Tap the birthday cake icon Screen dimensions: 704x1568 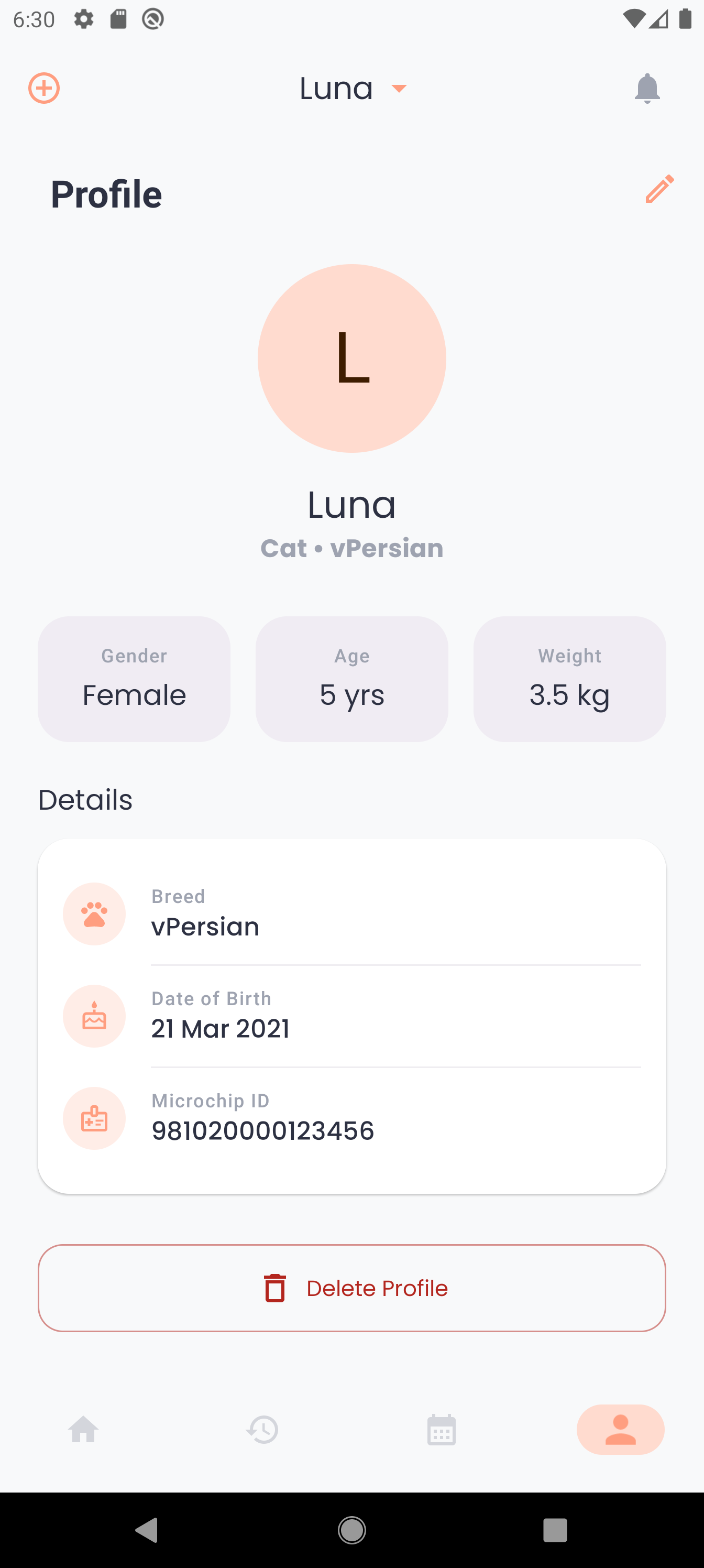tap(94, 1016)
